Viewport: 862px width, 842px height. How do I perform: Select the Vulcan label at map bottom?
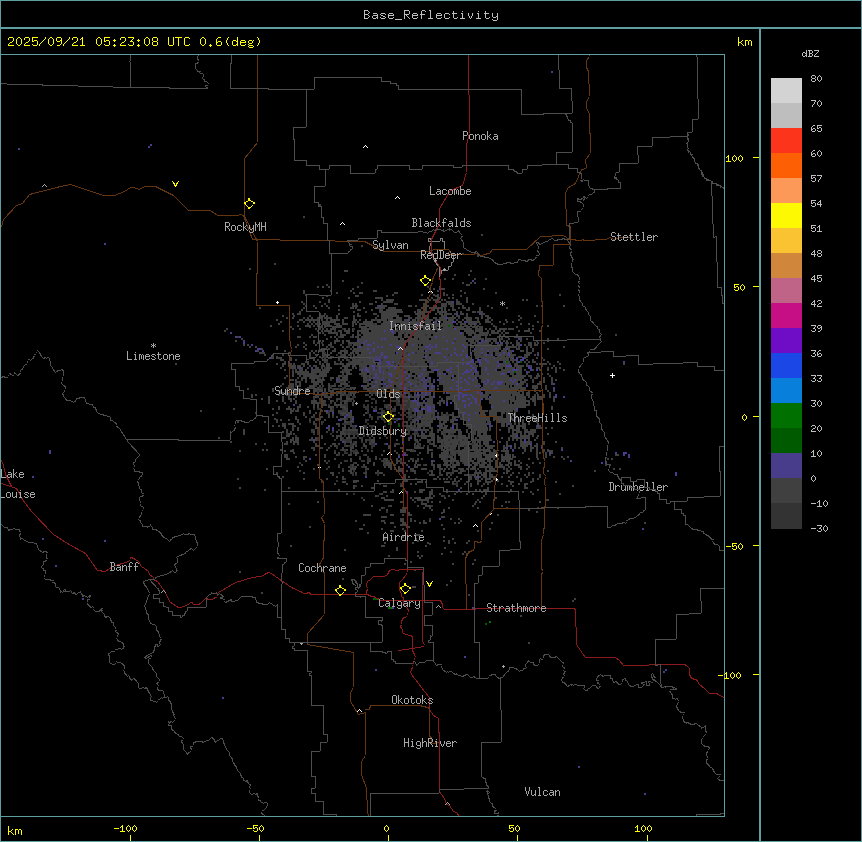click(x=542, y=792)
